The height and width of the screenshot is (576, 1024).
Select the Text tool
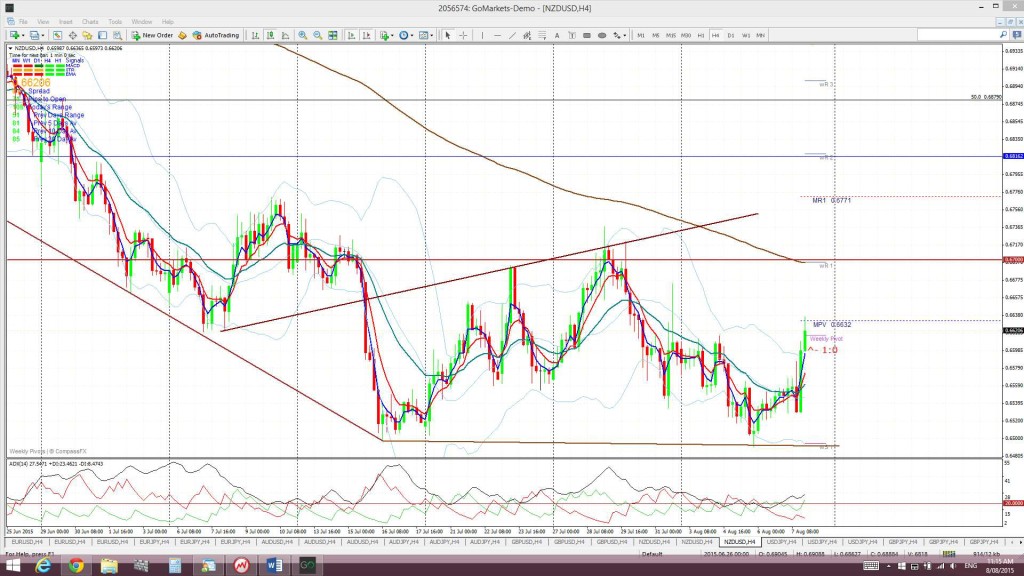(557, 35)
